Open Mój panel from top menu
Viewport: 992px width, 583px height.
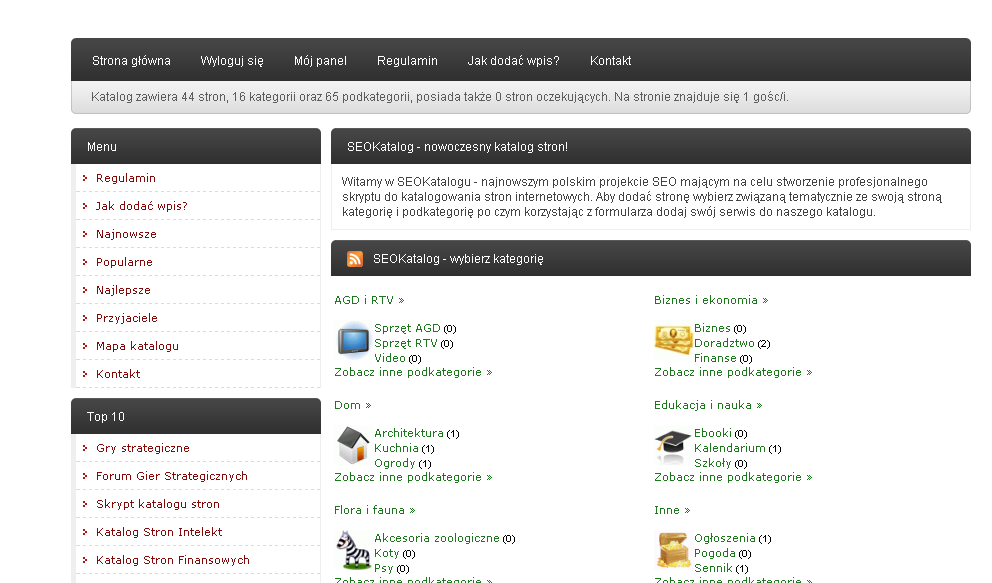coord(320,61)
